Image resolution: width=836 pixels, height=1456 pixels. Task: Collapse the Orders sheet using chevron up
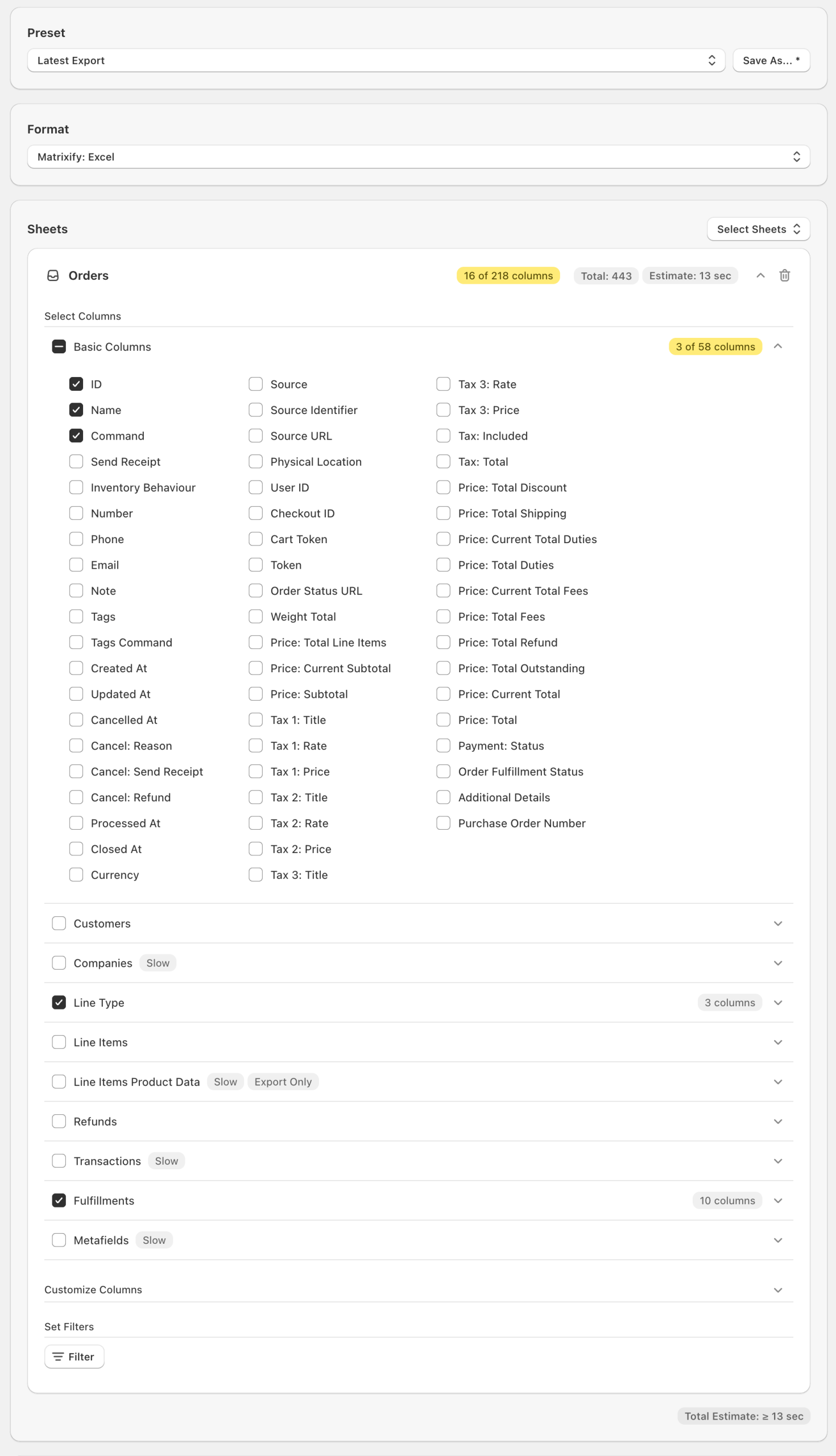(x=760, y=276)
